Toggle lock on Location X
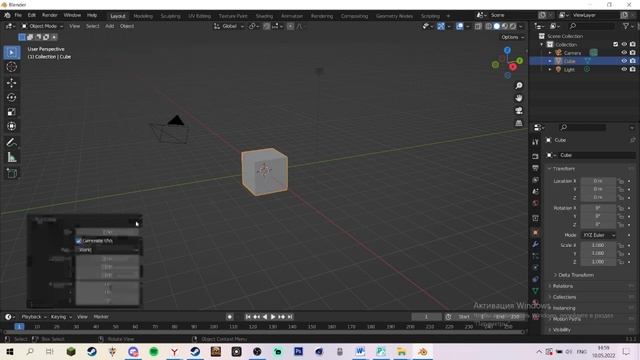 point(621,181)
